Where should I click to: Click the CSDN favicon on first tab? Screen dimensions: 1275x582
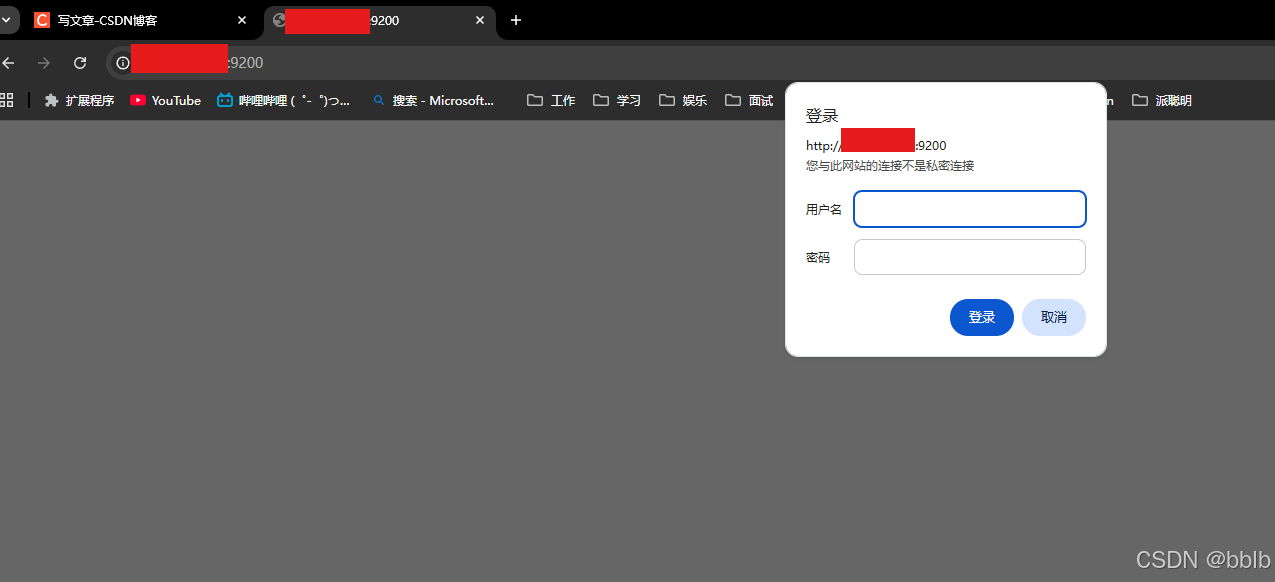(42, 20)
